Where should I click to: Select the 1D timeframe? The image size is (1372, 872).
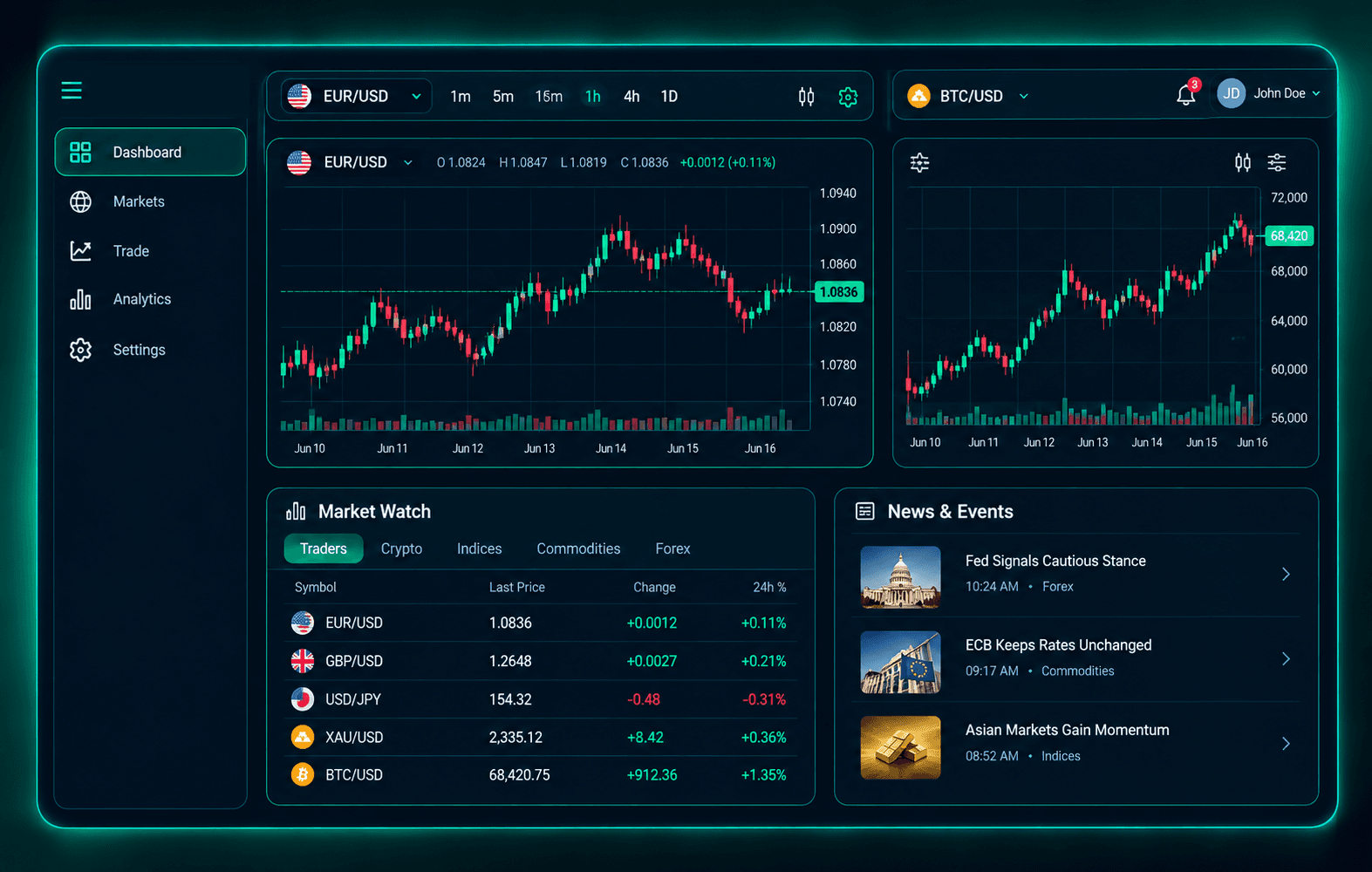point(669,97)
